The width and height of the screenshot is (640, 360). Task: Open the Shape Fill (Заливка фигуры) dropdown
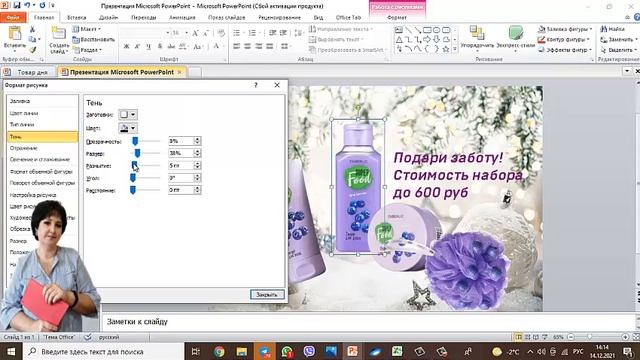(565, 29)
